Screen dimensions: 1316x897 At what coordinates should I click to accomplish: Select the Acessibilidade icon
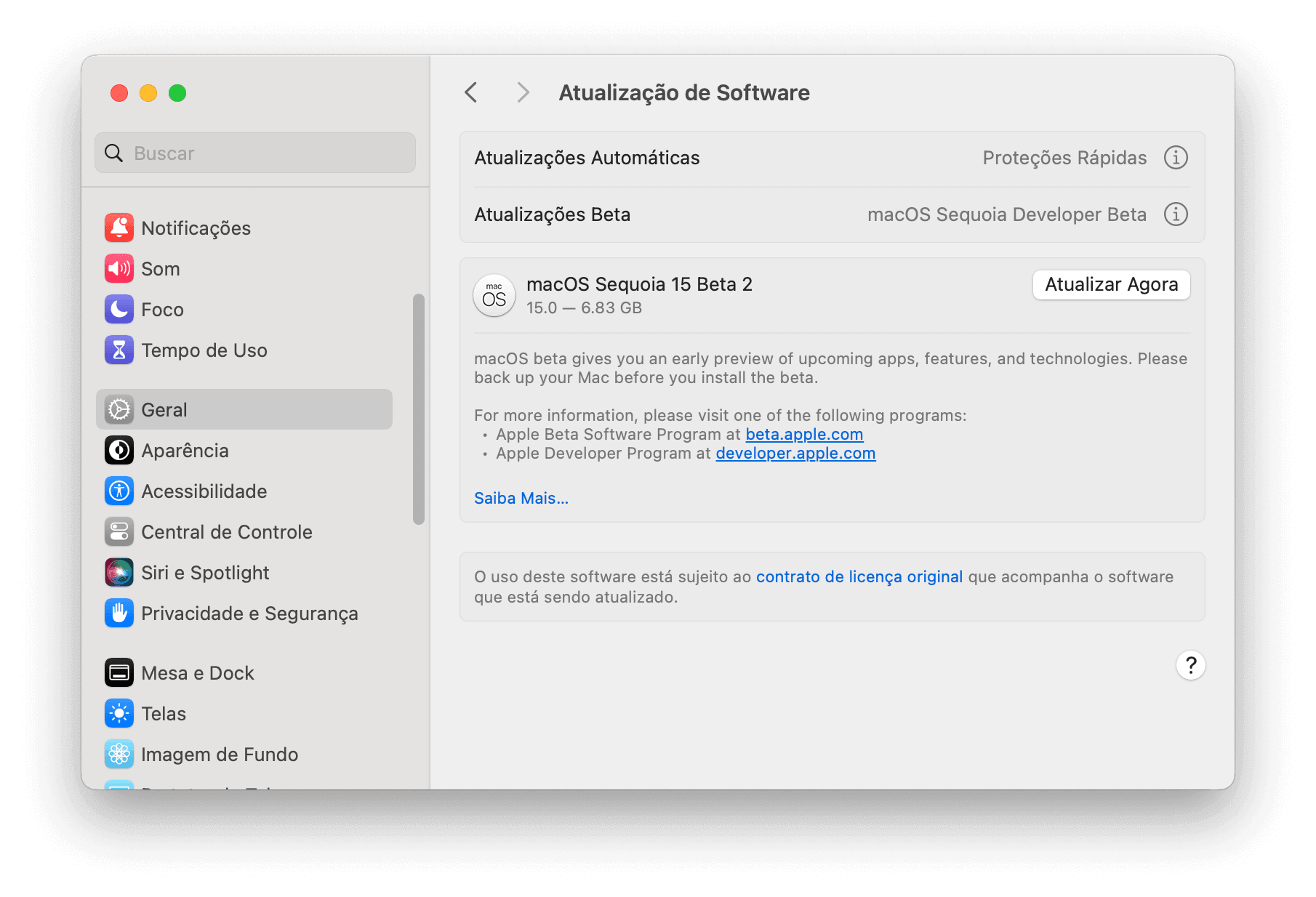click(x=119, y=491)
